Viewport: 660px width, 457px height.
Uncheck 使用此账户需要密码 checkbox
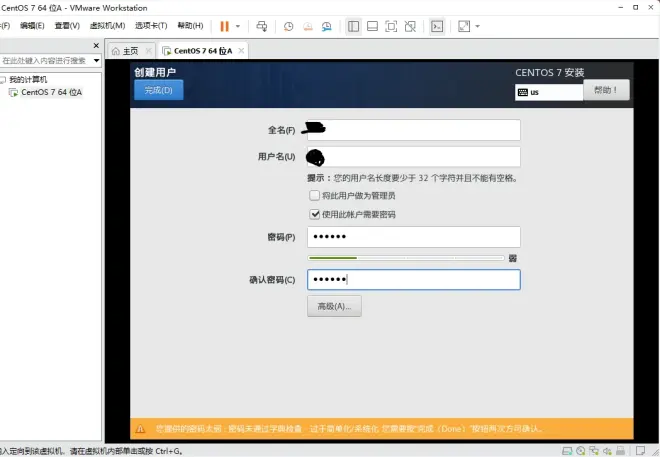(314, 214)
